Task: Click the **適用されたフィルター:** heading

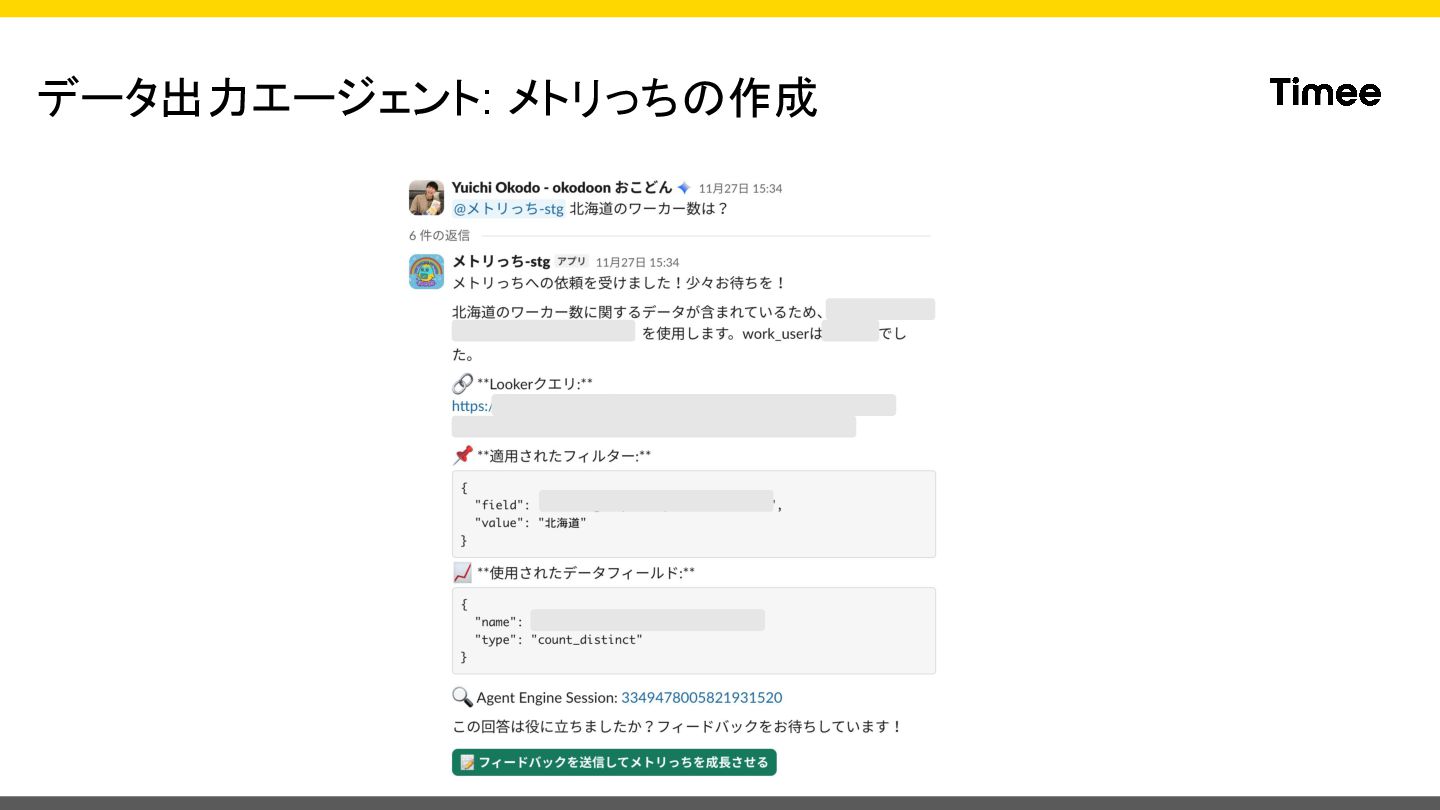Action: click(564, 456)
